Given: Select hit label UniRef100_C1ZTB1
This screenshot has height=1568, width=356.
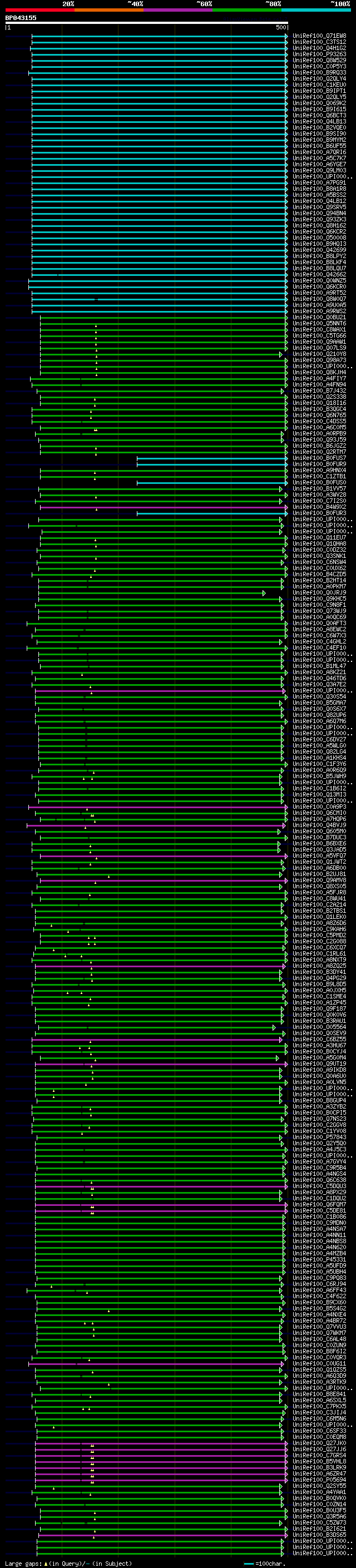Looking at the screenshot, I should click(319, 476).
